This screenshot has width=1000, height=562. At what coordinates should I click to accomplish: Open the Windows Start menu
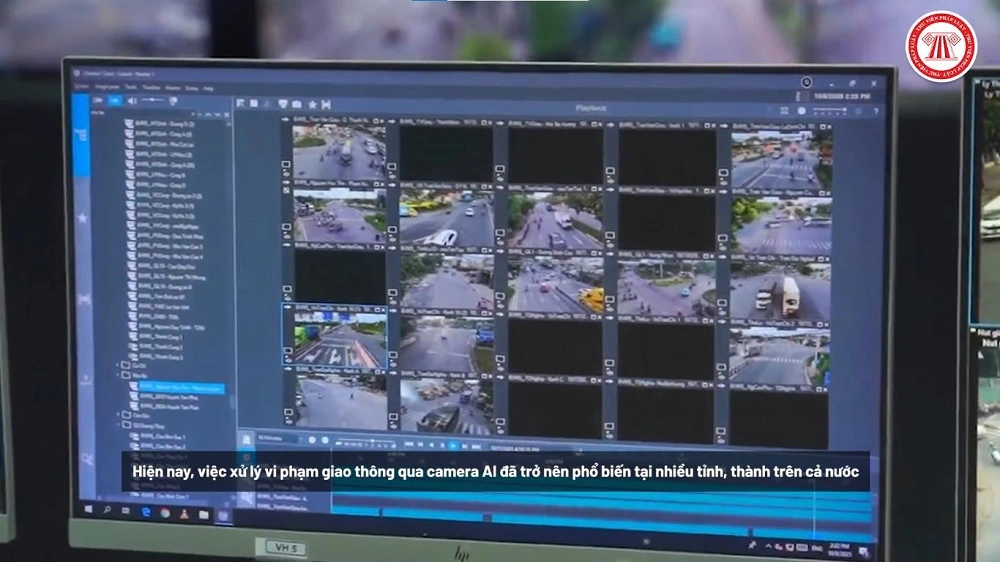point(89,509)
